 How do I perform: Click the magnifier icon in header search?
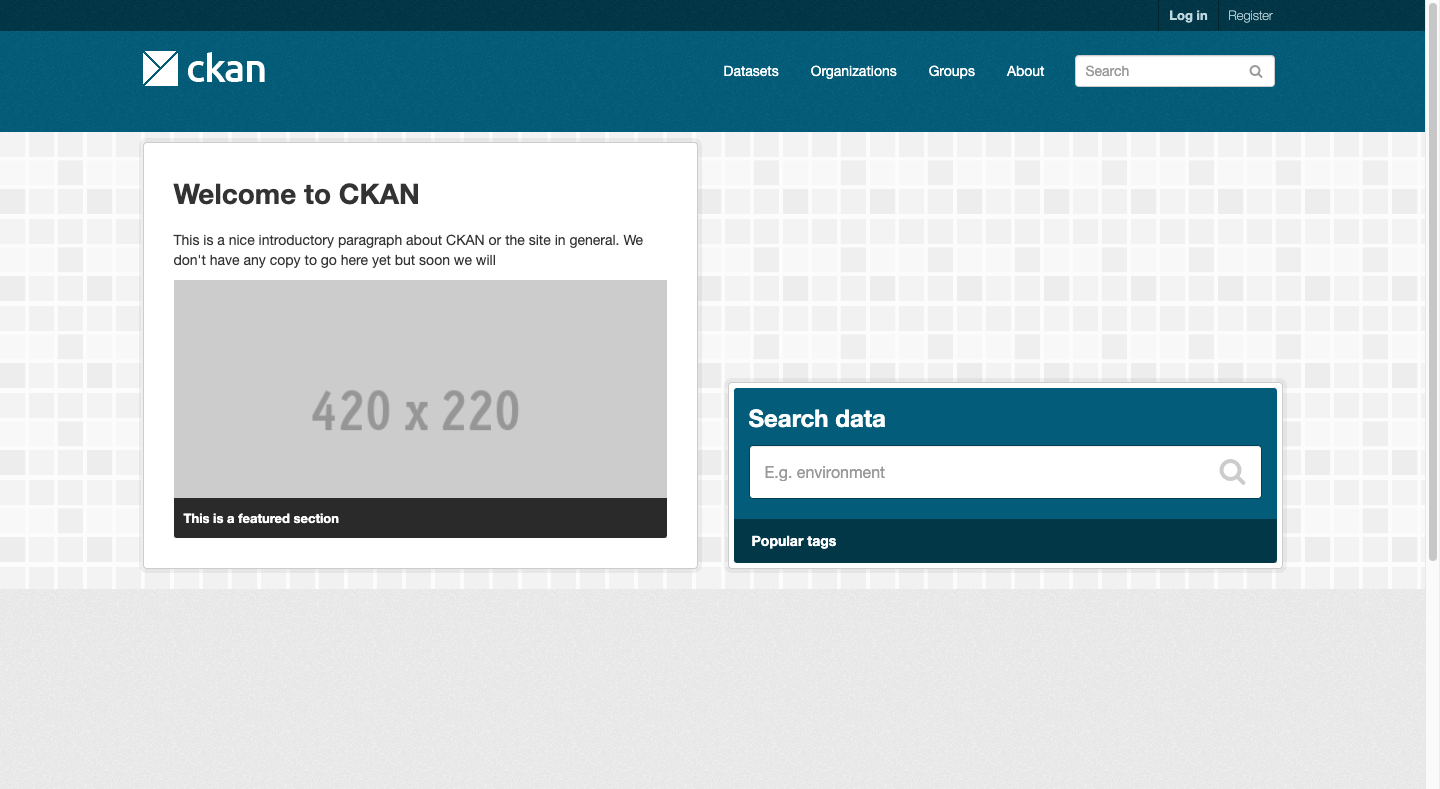point(1255,71)
